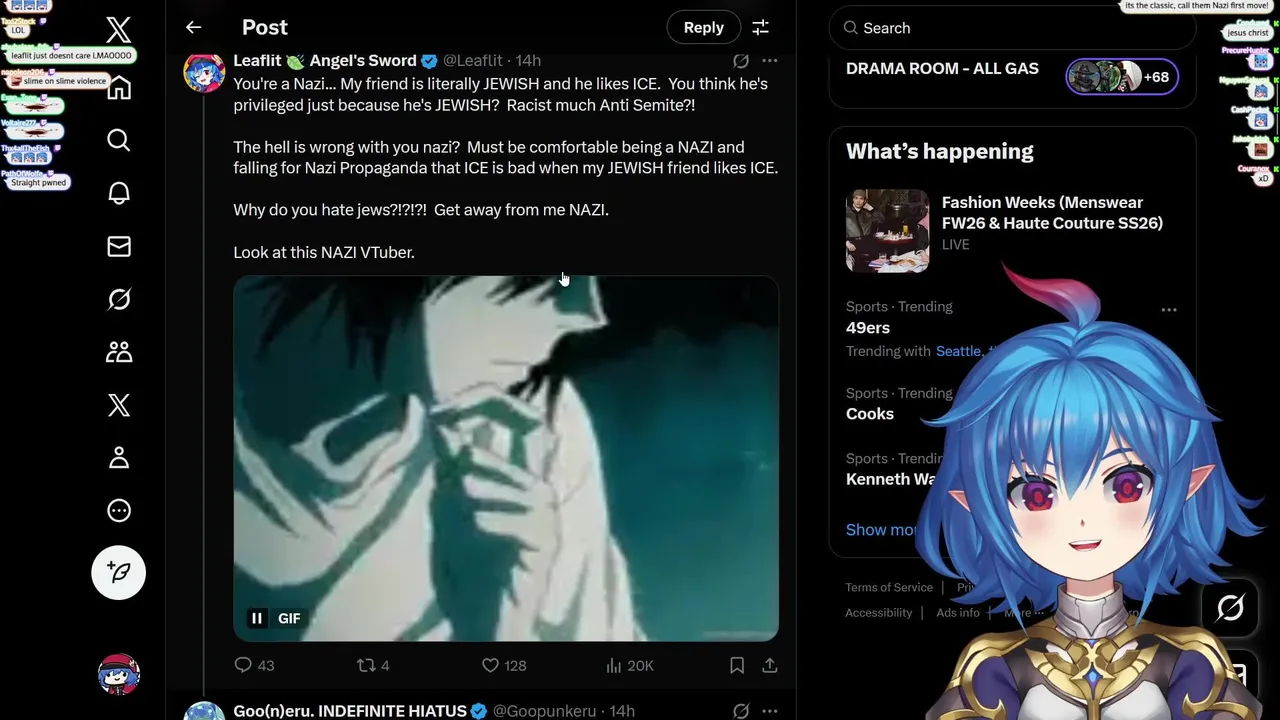Image resolution: width=1280 pixels, height=720 pixels.
Task: Go back with the arrow beside Post
Action: [194, 28]
